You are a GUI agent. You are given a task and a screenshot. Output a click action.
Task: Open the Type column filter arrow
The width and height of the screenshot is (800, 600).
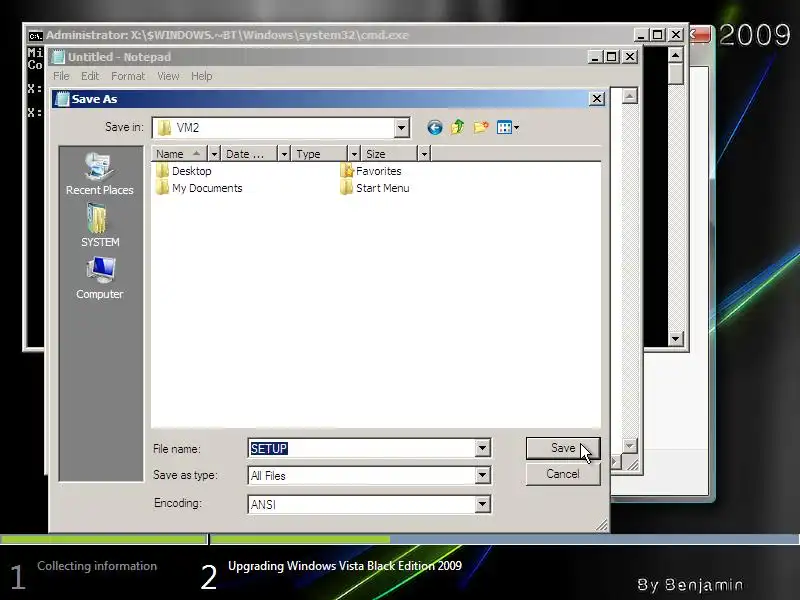tap(354, 154)
